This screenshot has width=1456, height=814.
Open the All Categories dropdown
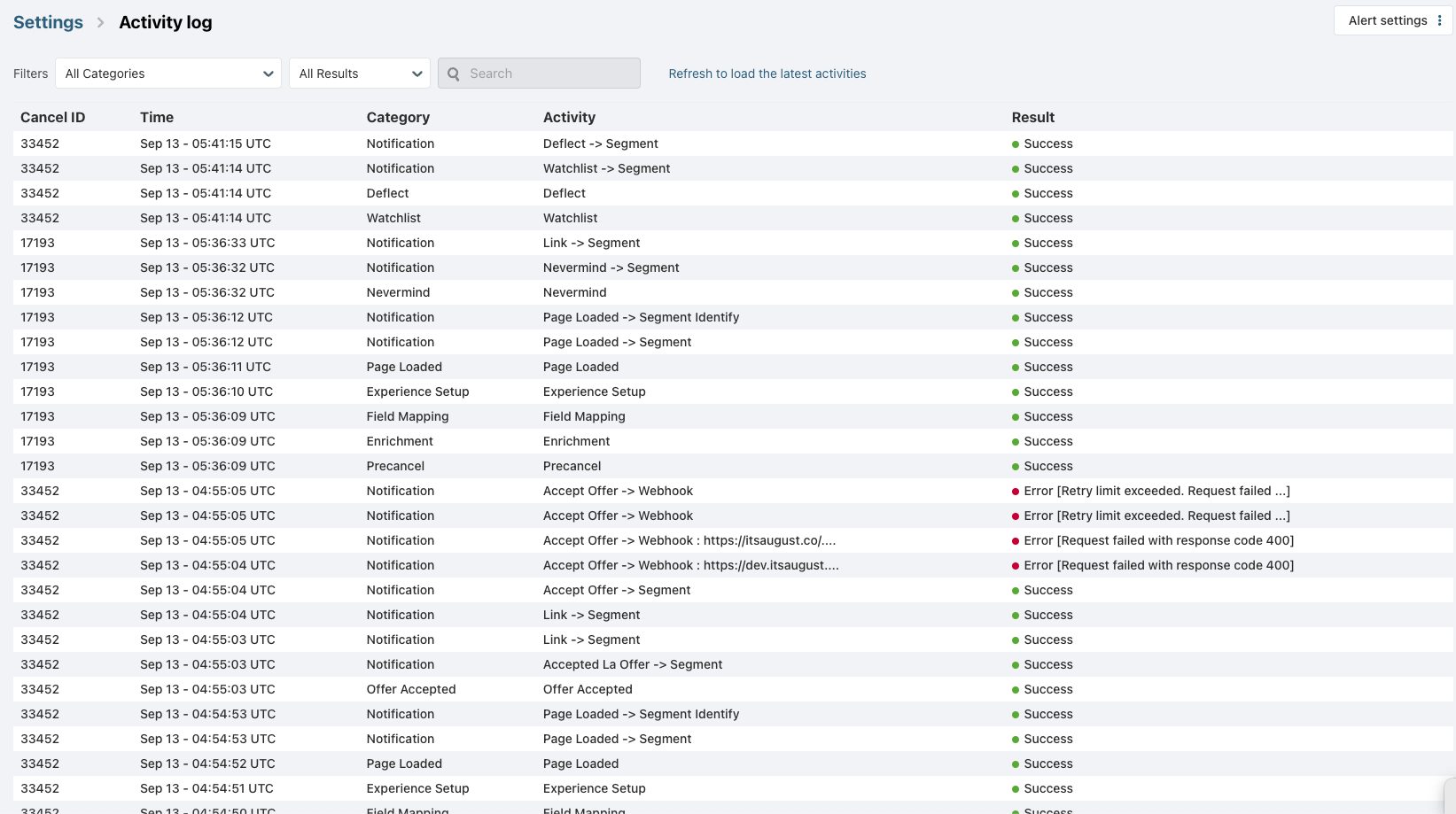tap(168, 74)
